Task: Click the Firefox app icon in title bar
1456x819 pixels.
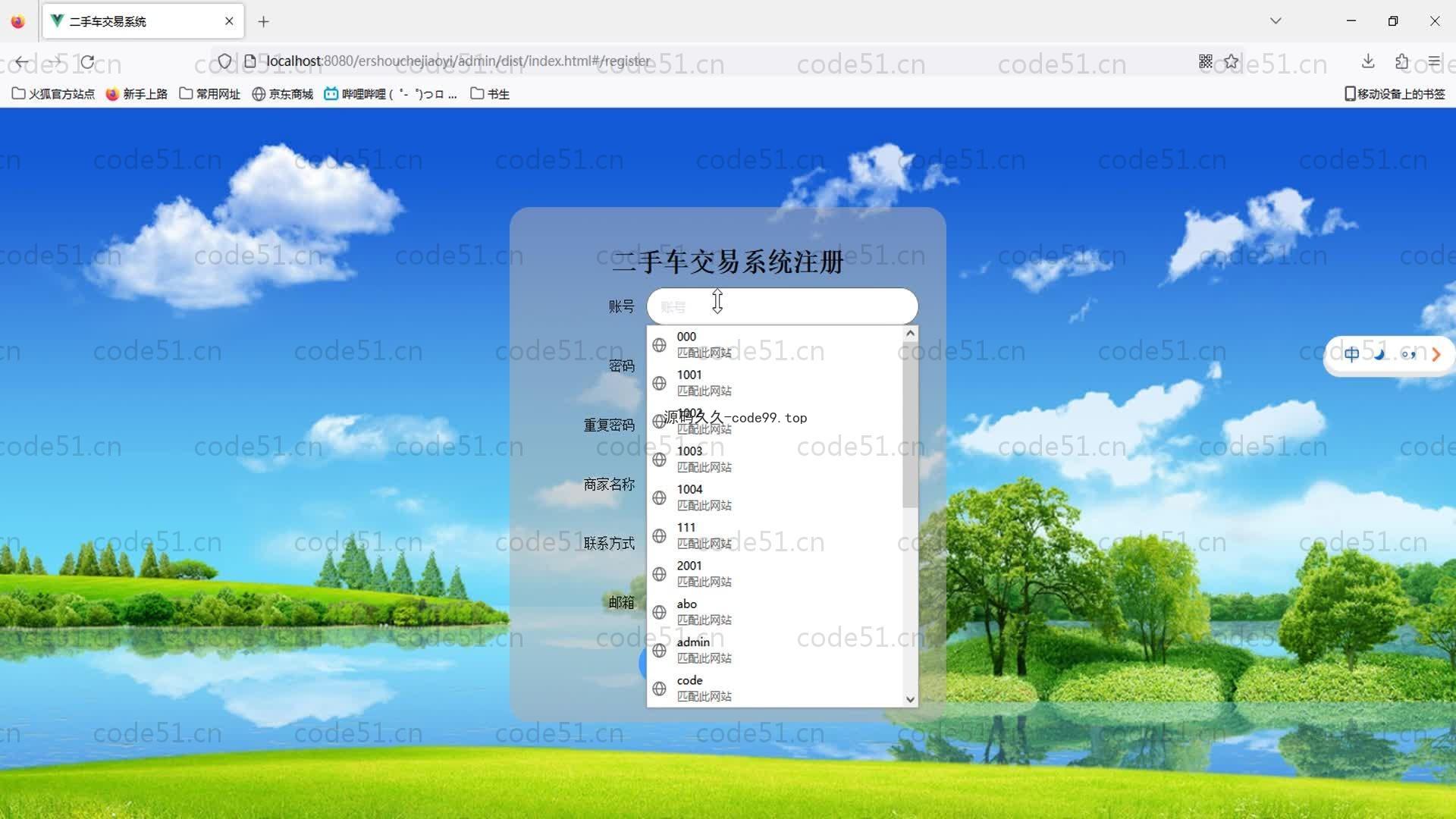Action: pos(18,21)
